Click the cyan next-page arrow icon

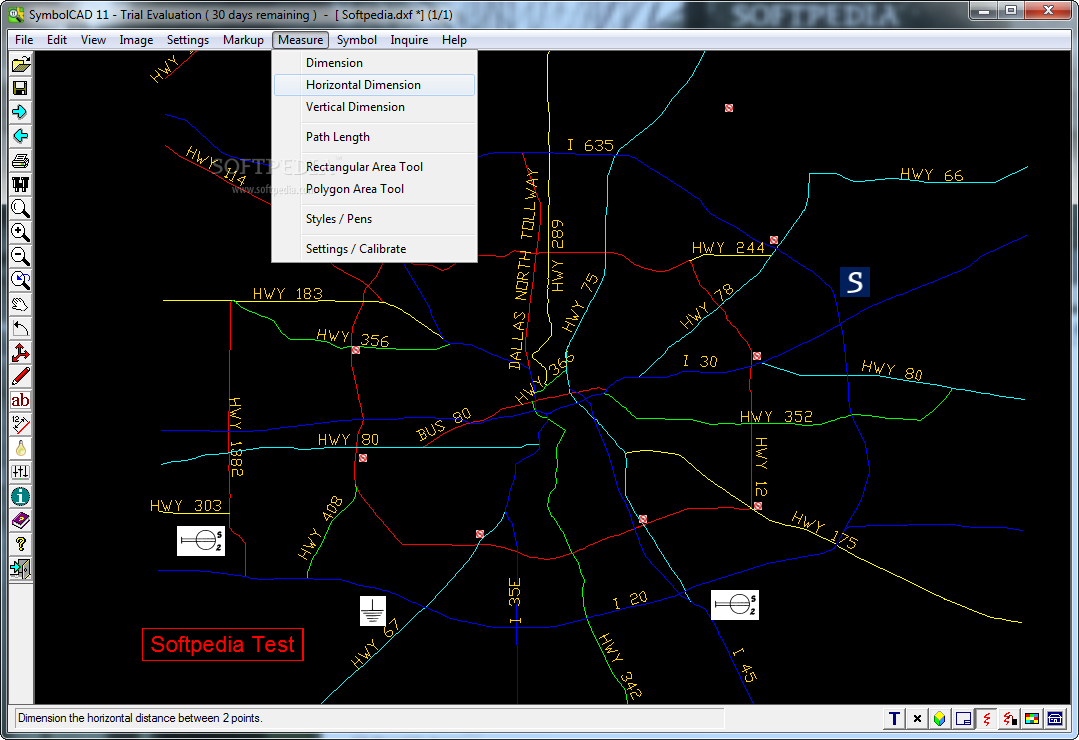pyautogui.click(x=21, y=112)
